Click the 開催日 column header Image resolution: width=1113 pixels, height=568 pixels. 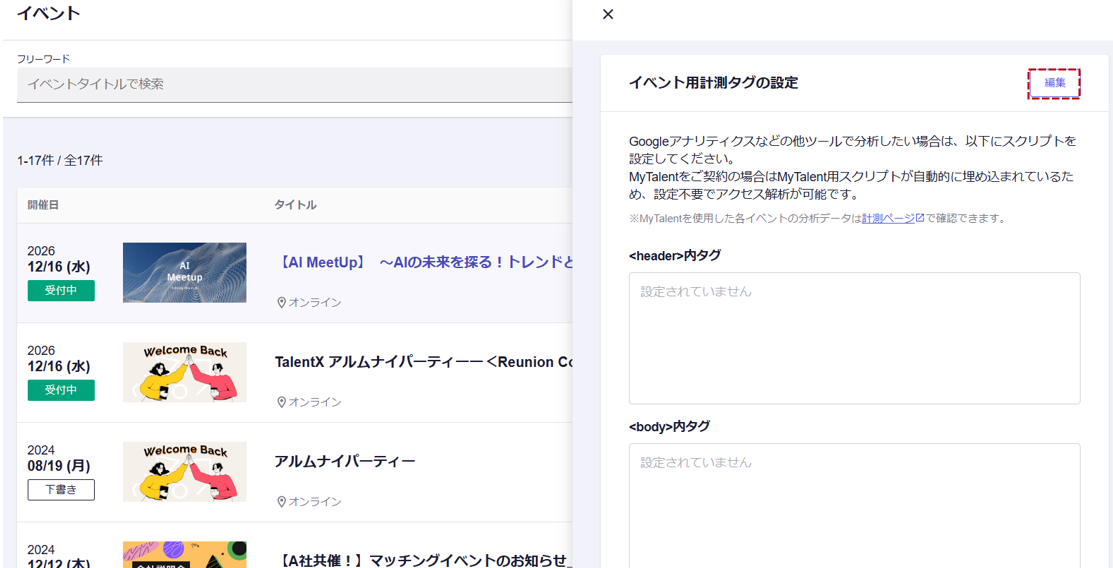(43, 205)
